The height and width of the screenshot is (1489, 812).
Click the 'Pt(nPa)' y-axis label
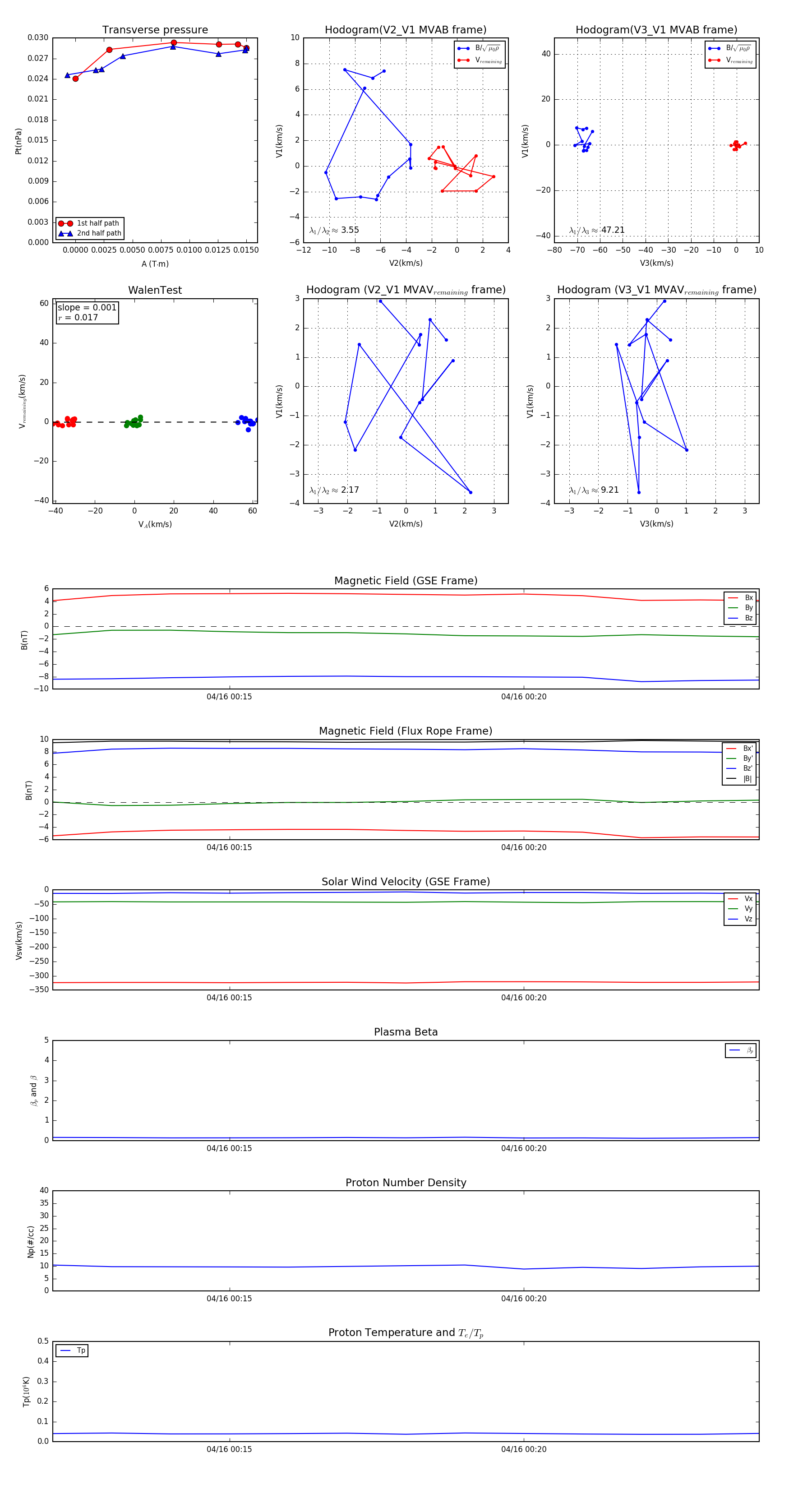click(x=18, y=141)
